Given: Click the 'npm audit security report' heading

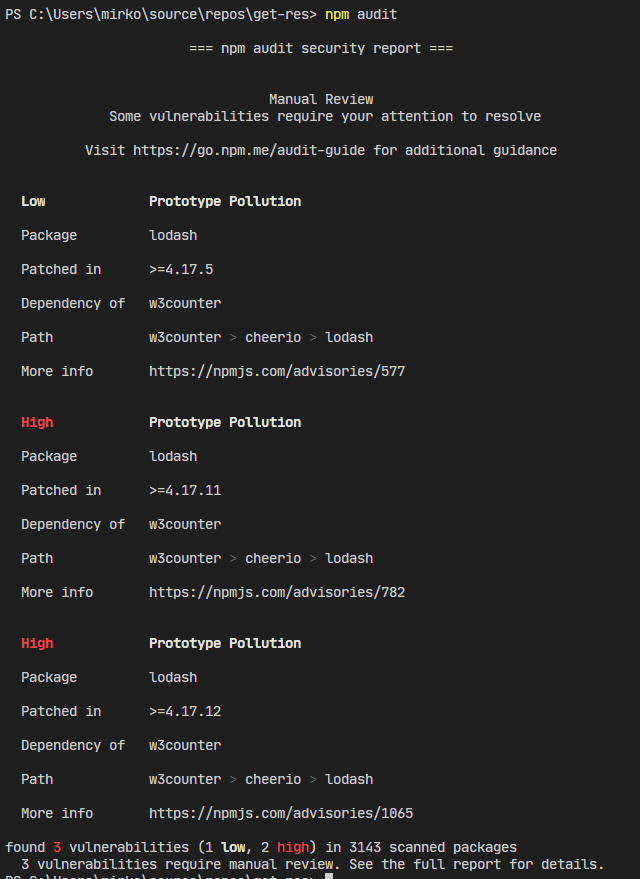Looking at the screenshot, I should point(321,48).
